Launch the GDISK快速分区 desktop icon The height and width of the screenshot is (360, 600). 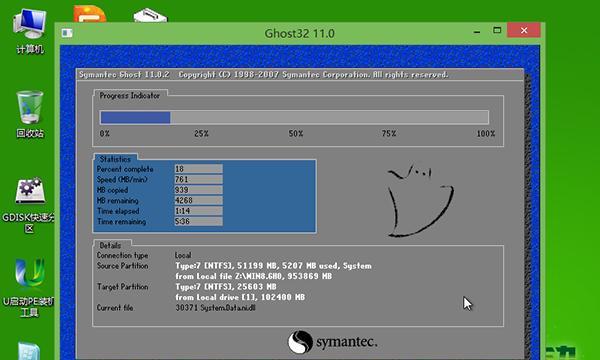pos(29,205)
